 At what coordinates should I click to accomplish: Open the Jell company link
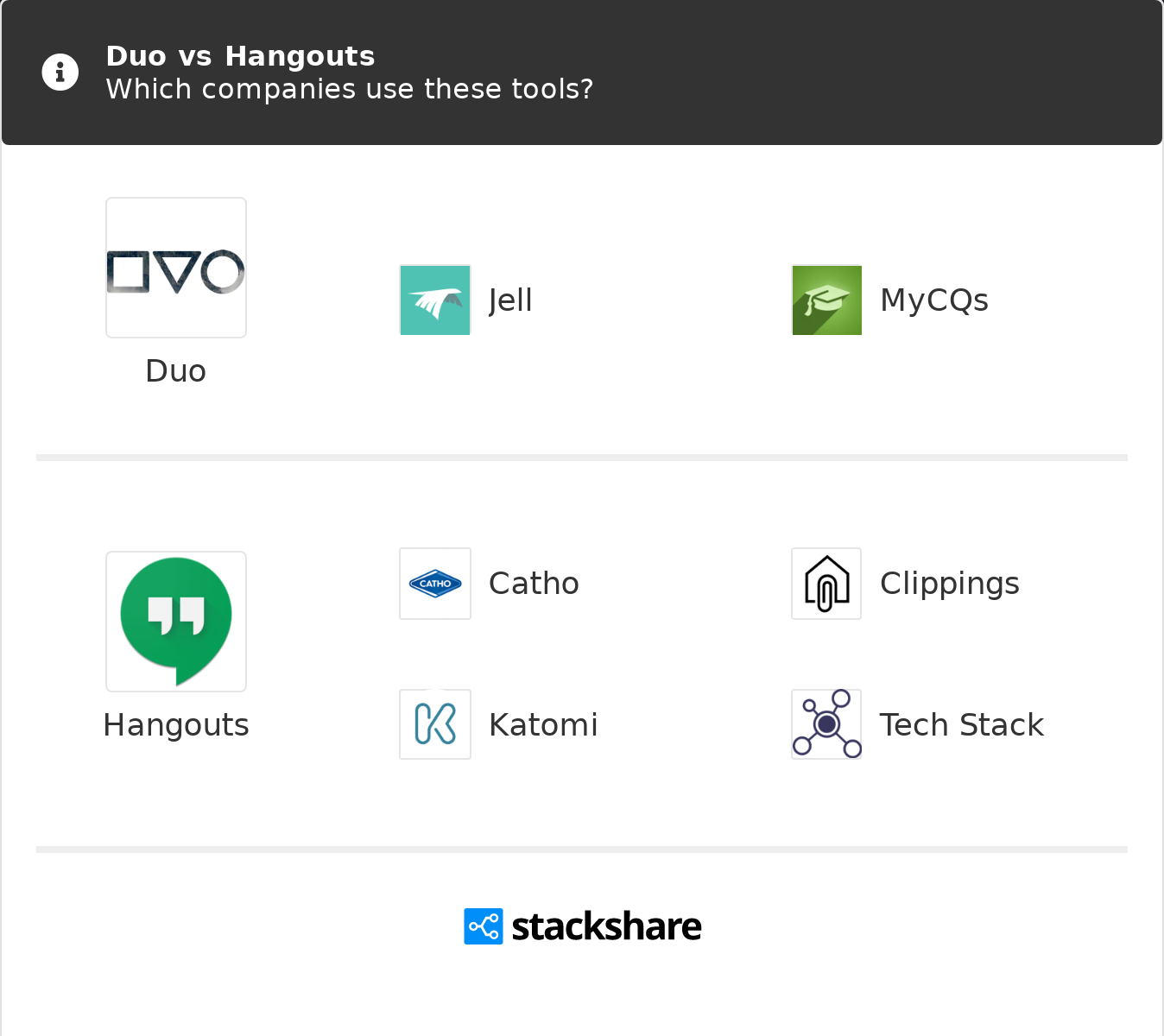510,300
